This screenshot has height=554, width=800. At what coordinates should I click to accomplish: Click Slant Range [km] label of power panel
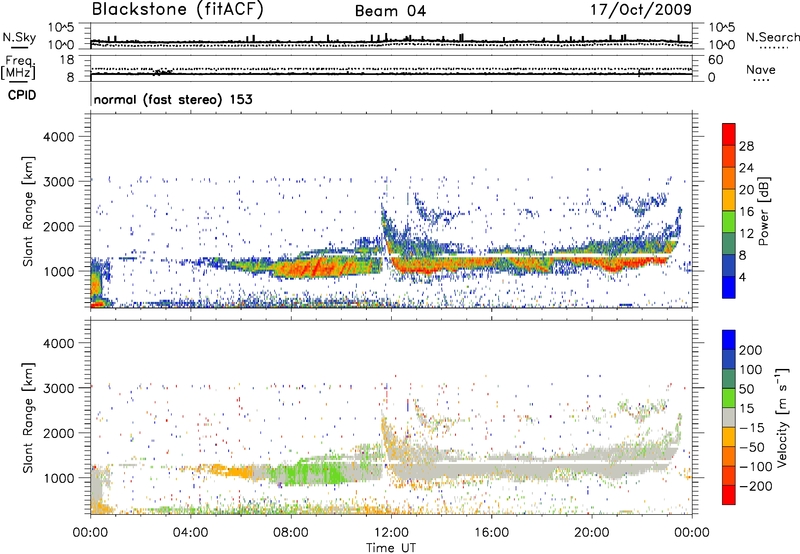coord(28,212)
